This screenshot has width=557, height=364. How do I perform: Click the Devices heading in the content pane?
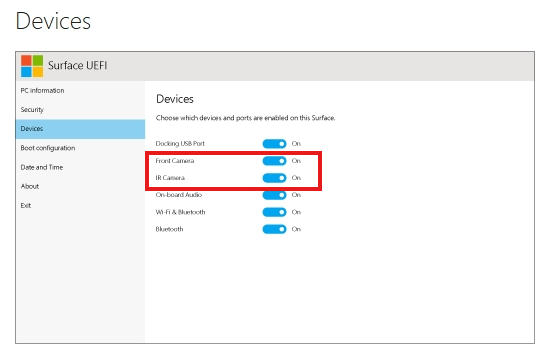(175, 99)
